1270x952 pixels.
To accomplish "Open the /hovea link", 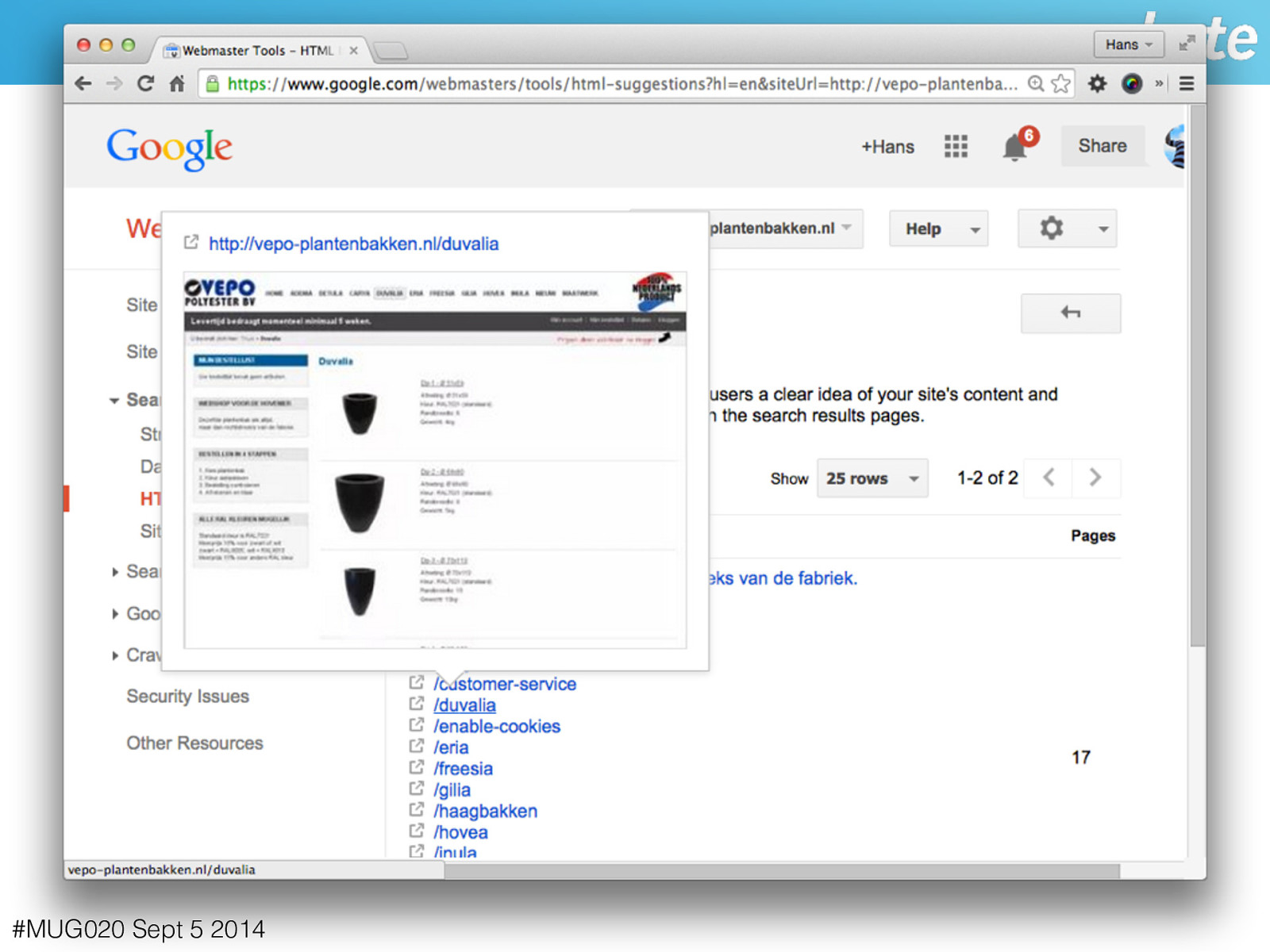I will pos(460,832).
